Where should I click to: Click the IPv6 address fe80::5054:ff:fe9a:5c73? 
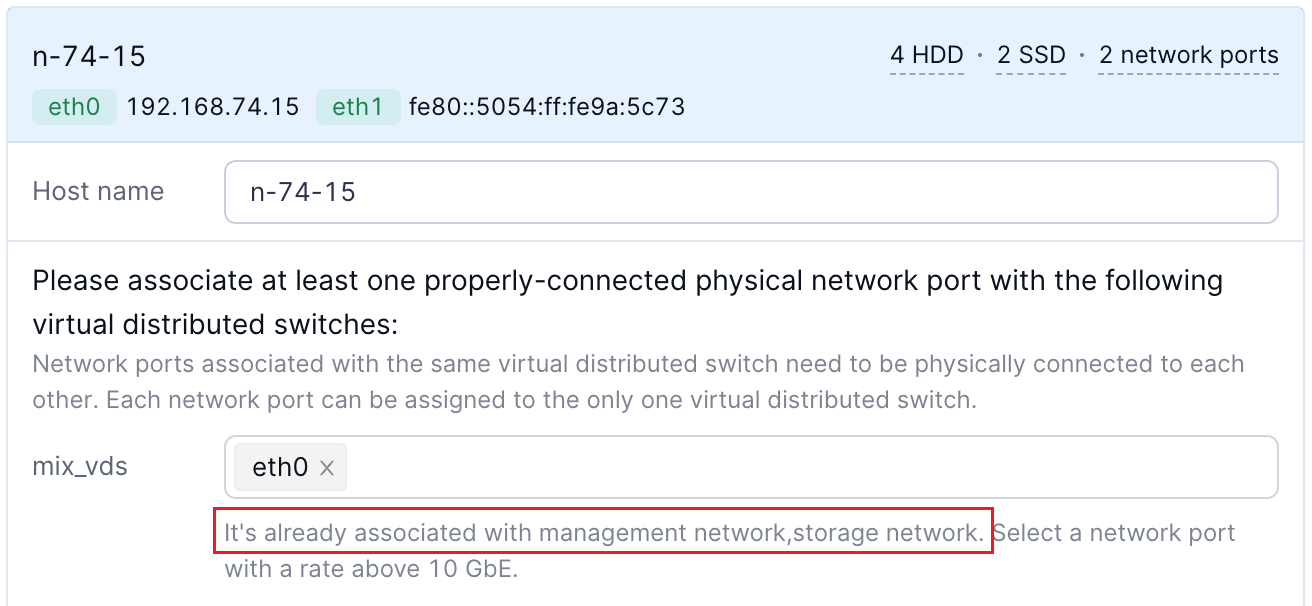click(547, 107)
